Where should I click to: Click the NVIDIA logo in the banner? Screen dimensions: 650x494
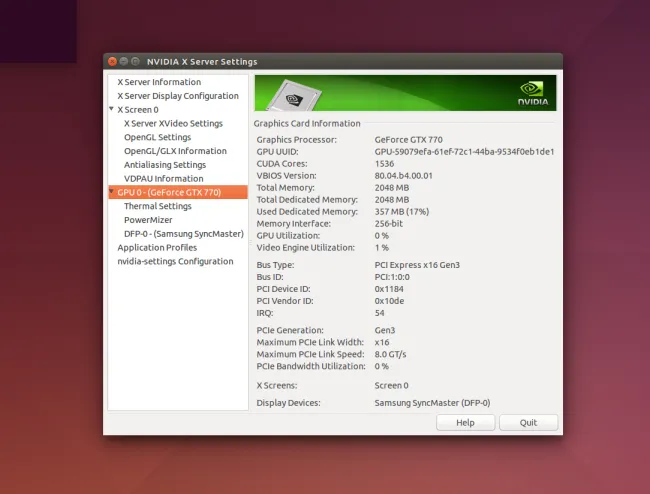click(x=533, y=92)
